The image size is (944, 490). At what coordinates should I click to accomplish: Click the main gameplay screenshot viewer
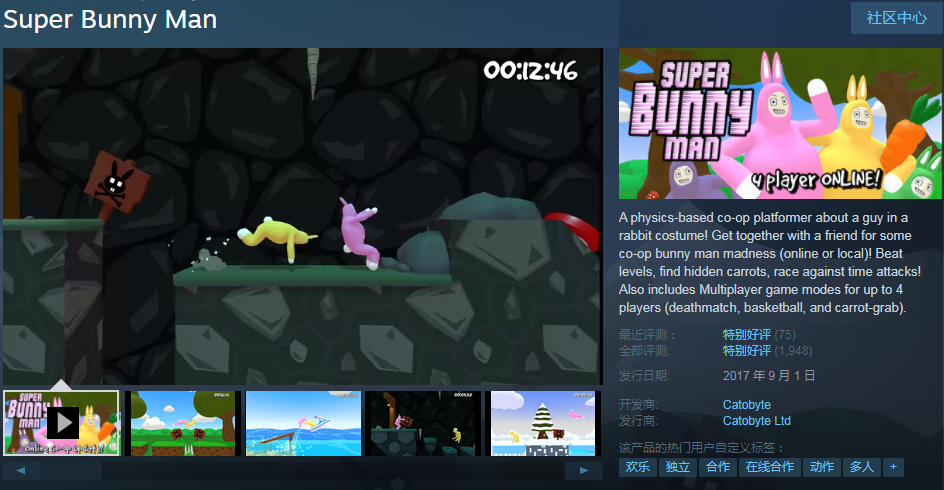pos(303,216)
